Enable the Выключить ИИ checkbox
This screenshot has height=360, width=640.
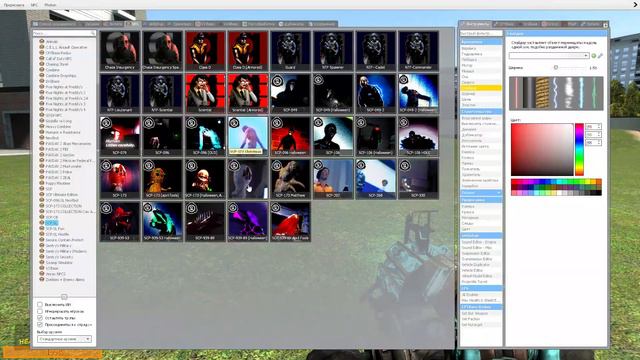click(x=40, y=304)
